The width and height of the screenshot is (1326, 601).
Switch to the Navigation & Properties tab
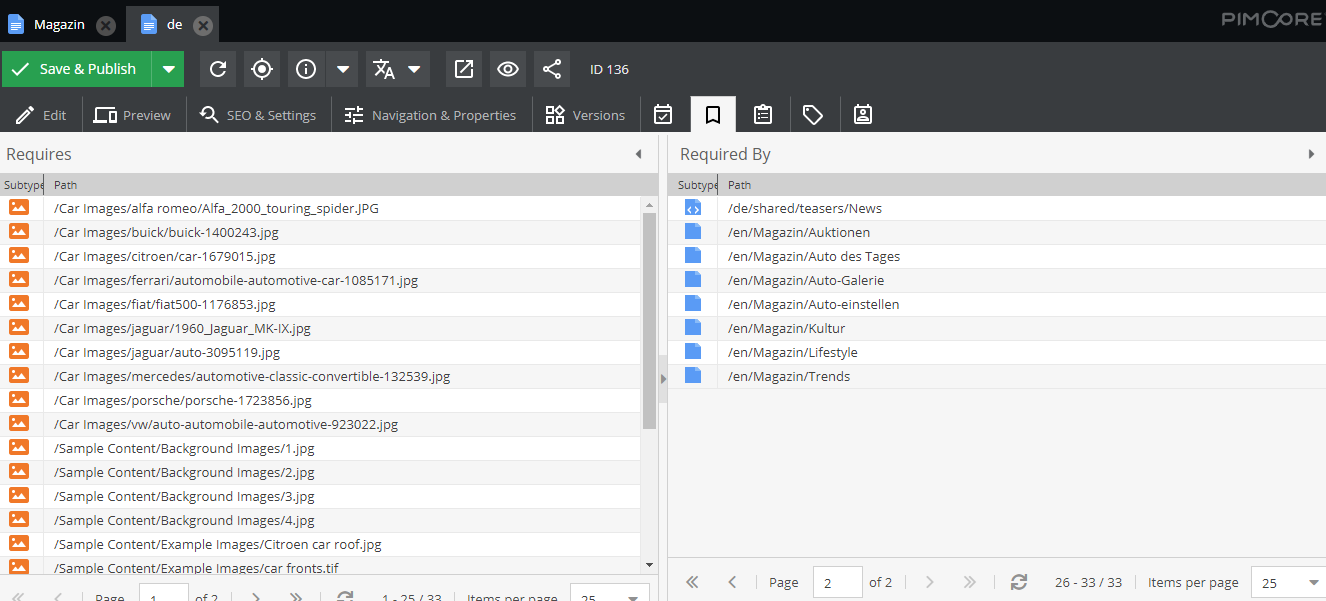(x=430, y=114)
